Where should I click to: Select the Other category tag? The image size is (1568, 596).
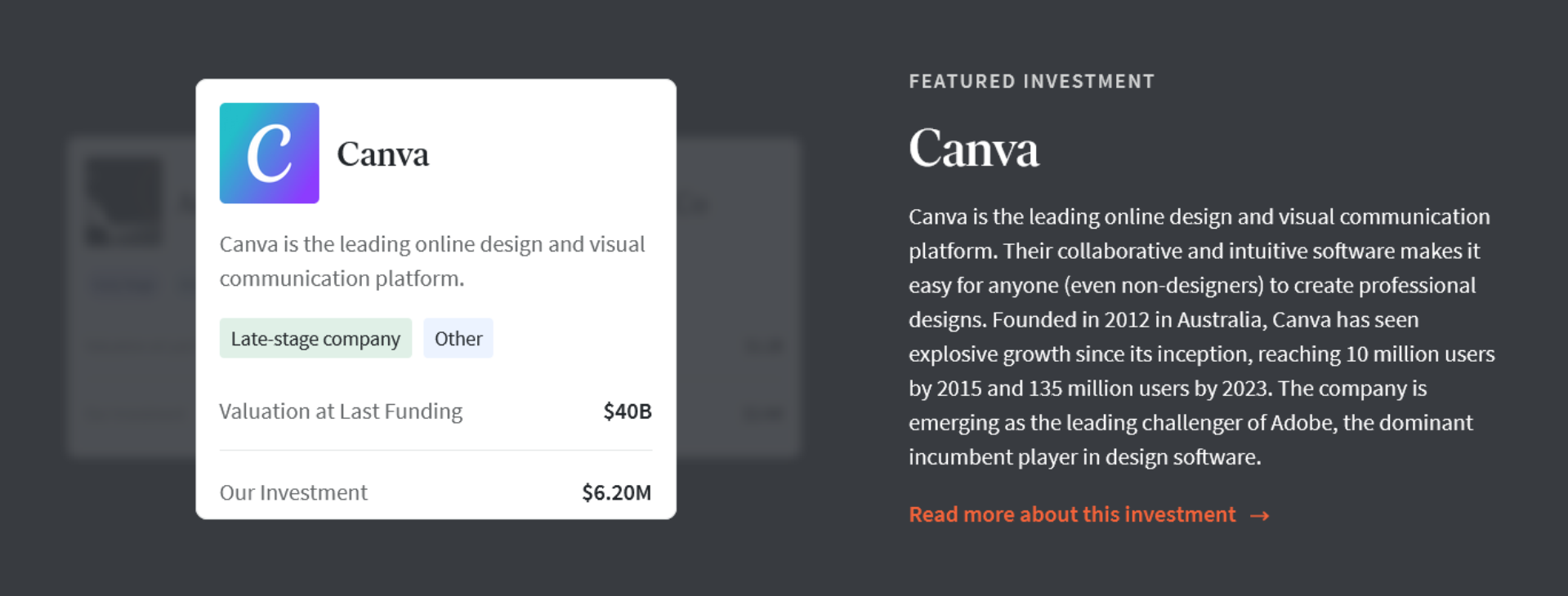(458, 338)
